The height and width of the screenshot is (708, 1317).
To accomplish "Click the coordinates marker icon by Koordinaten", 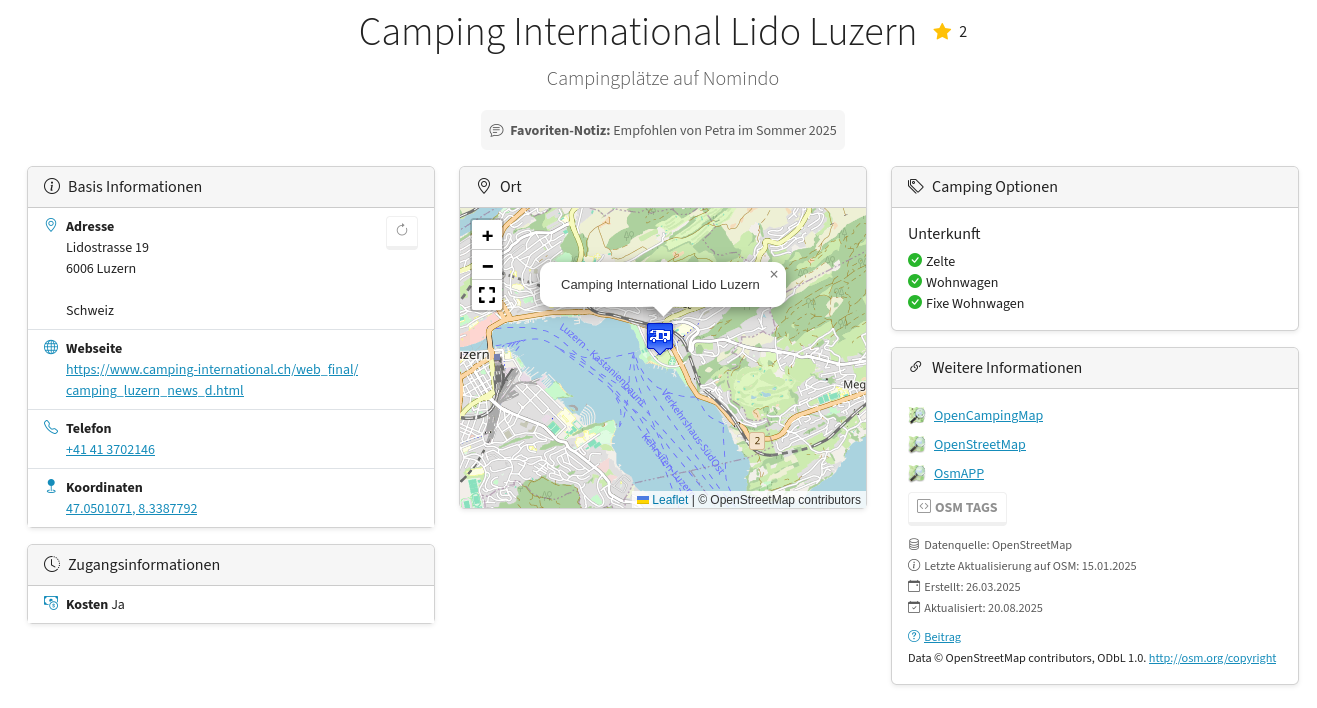I will pos(51,486).
